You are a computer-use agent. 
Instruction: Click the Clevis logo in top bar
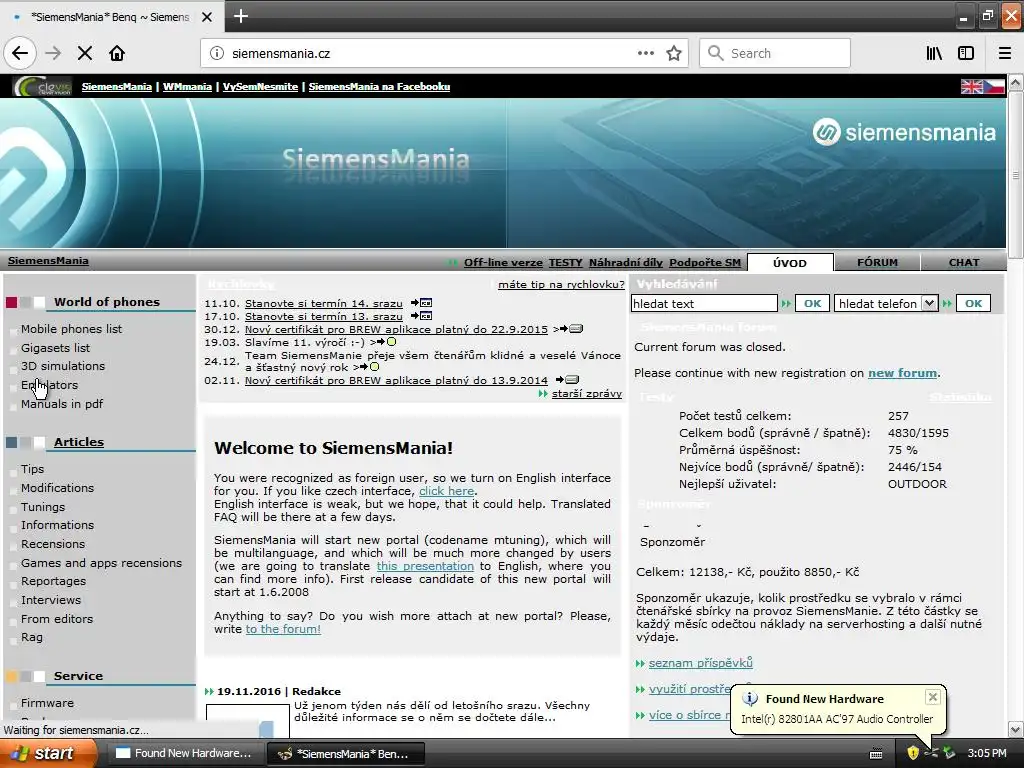[x=43, y=86]
